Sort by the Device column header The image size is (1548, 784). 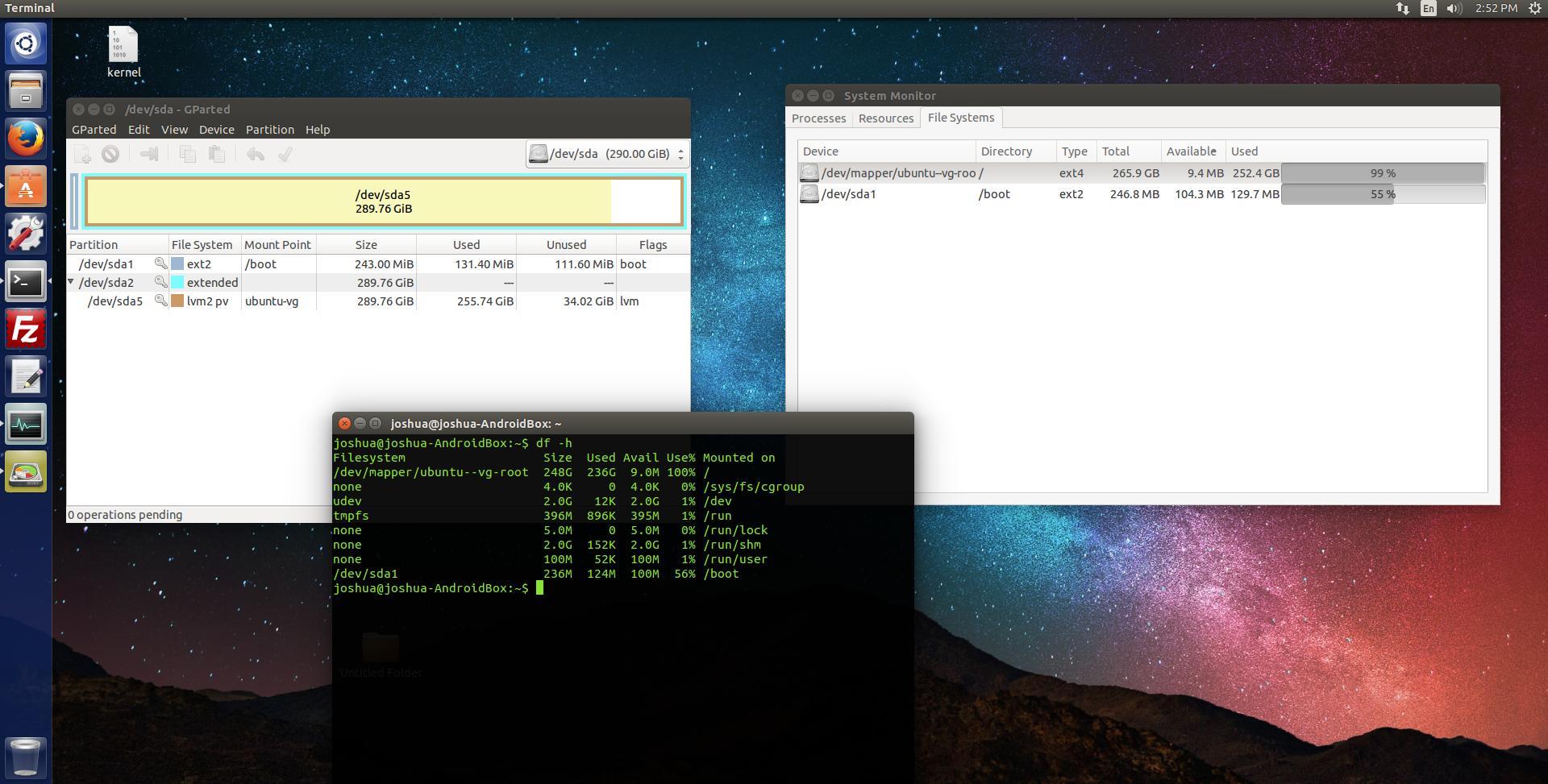coord(887,151)
